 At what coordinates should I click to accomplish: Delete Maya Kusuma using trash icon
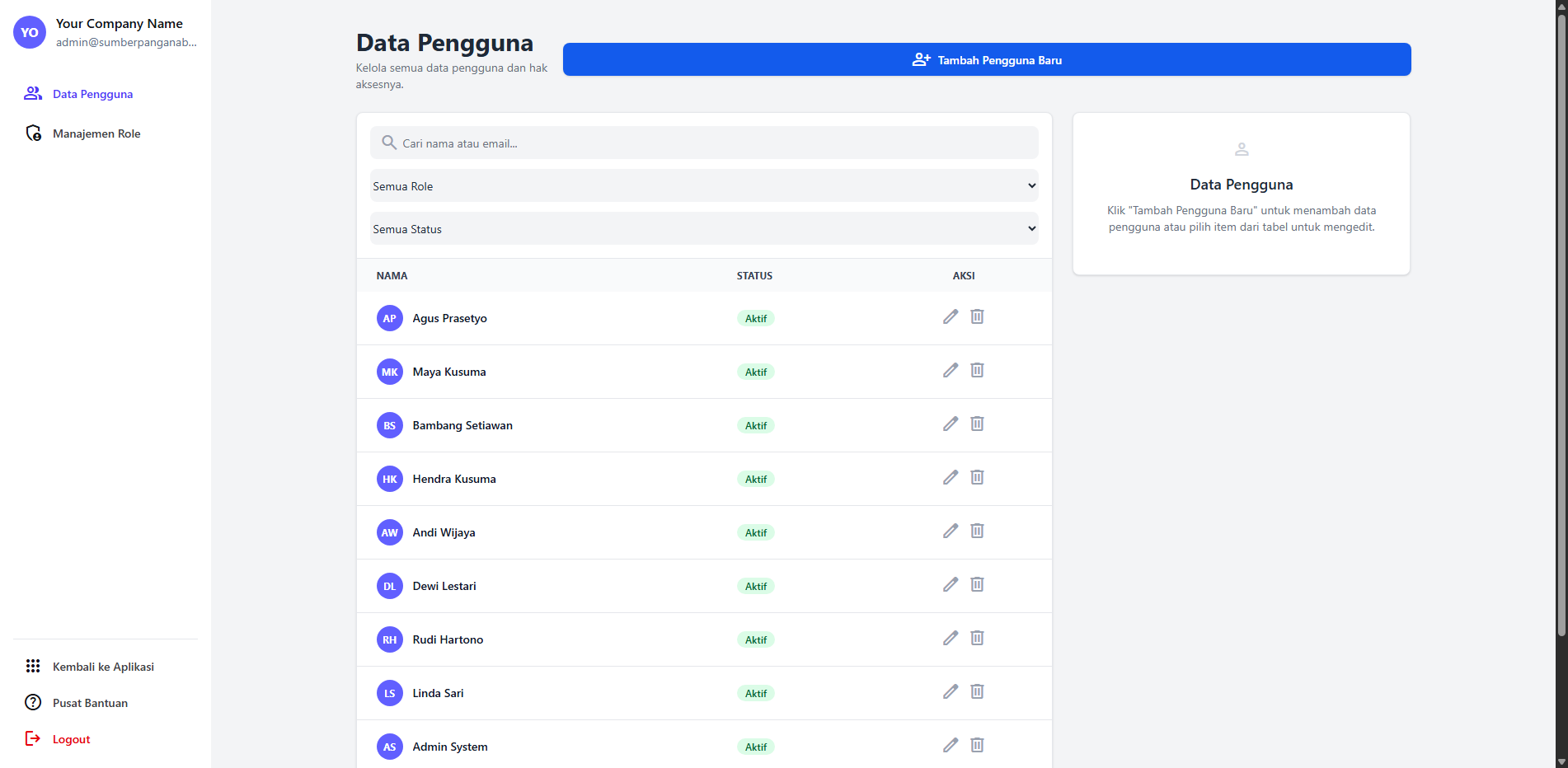pos(977,371)
